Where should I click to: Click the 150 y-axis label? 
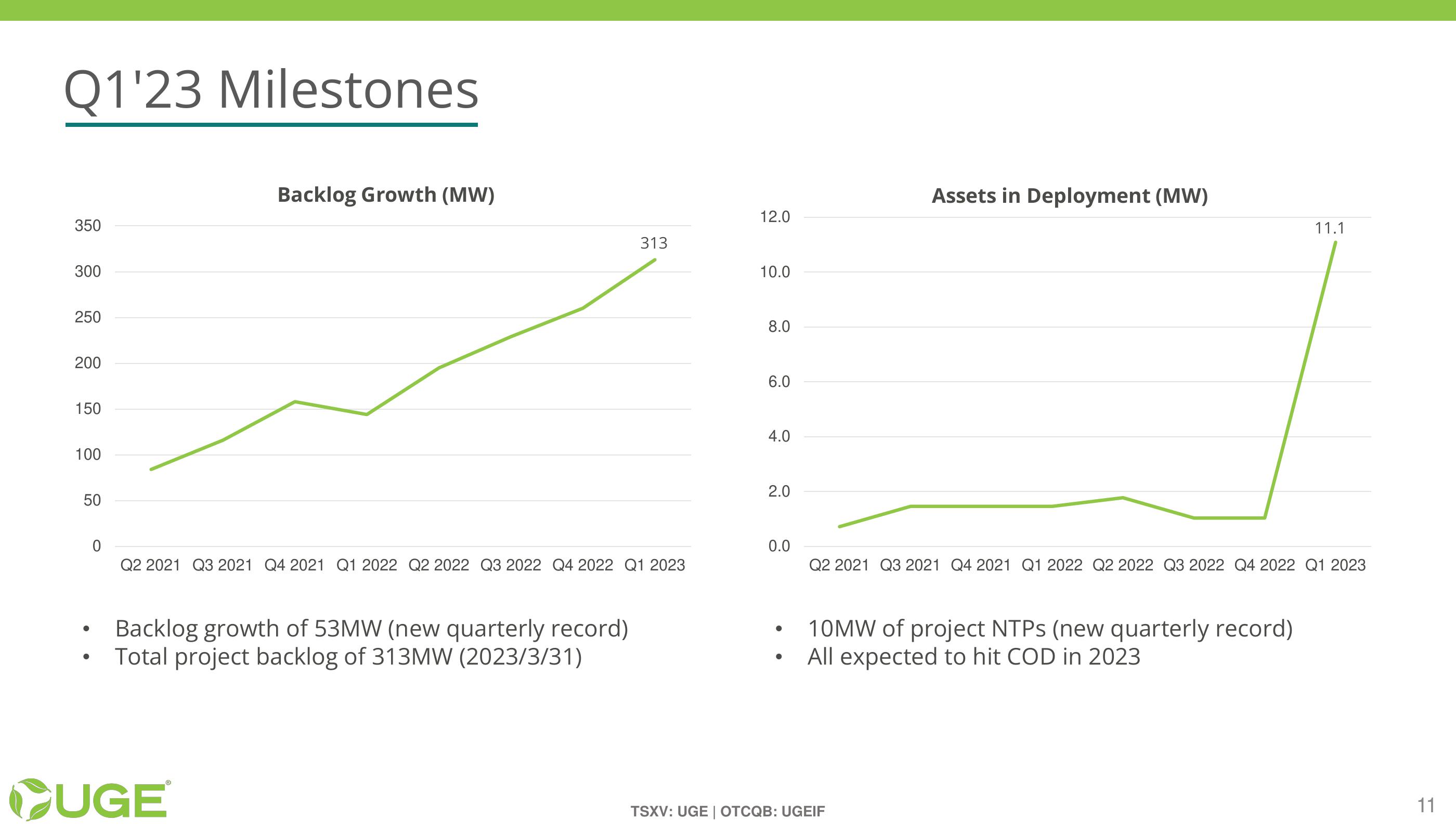pyautogui.click(x=87, y=409)
